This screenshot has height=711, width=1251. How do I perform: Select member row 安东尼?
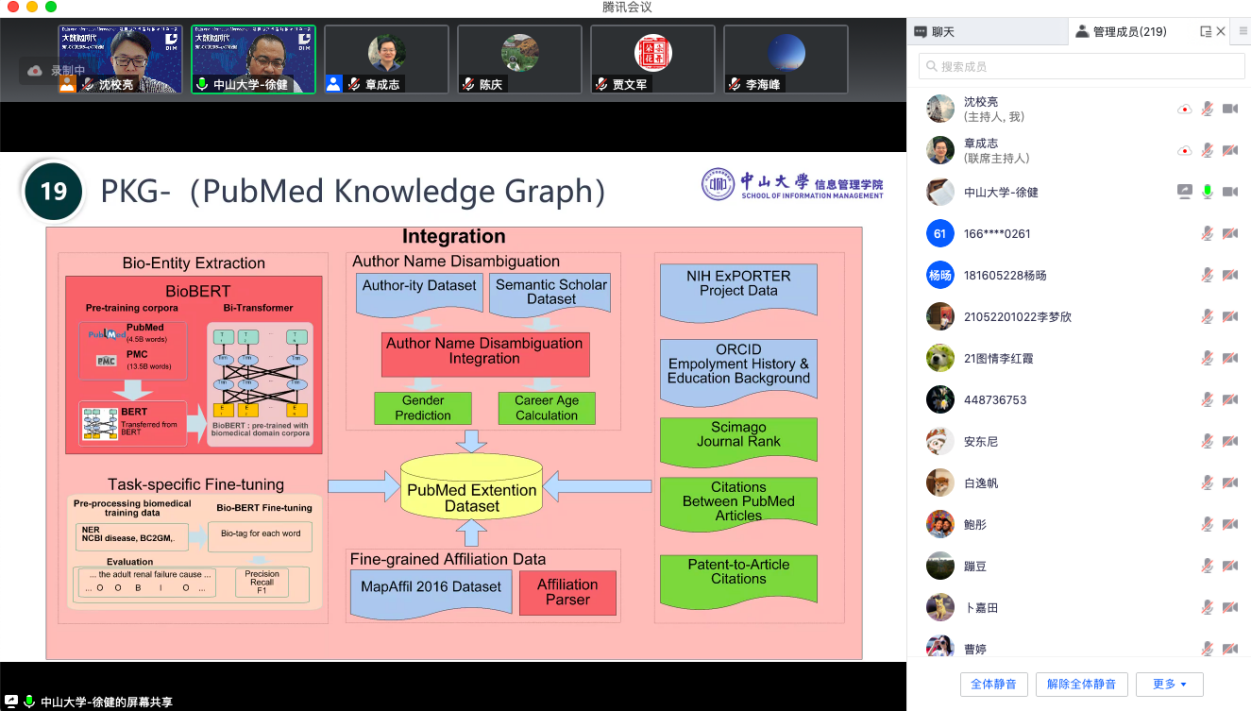1078,441
